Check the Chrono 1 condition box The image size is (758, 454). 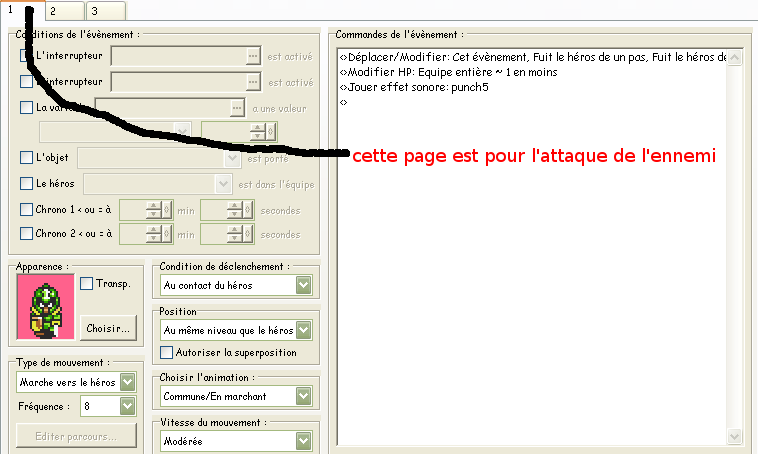(26, 209)
